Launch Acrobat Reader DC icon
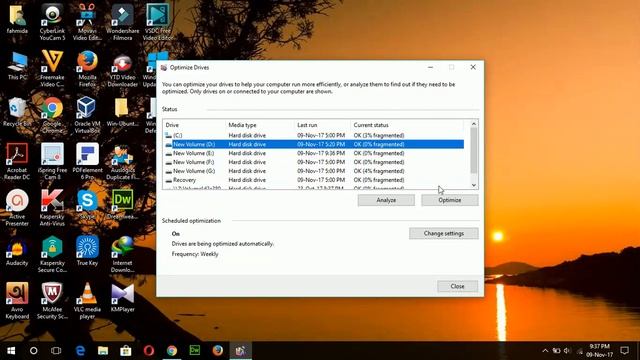This screenshot has height=360, width=640. point(17,162)
